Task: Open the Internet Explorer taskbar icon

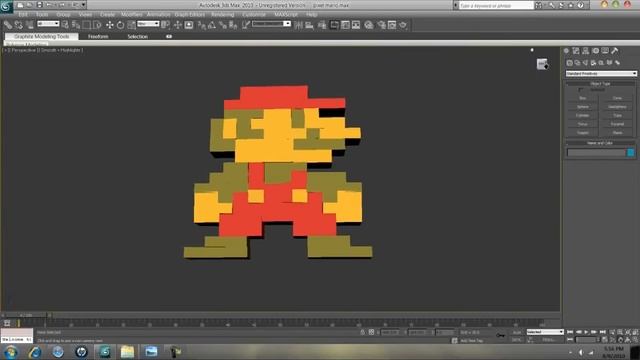Action: 35,352
